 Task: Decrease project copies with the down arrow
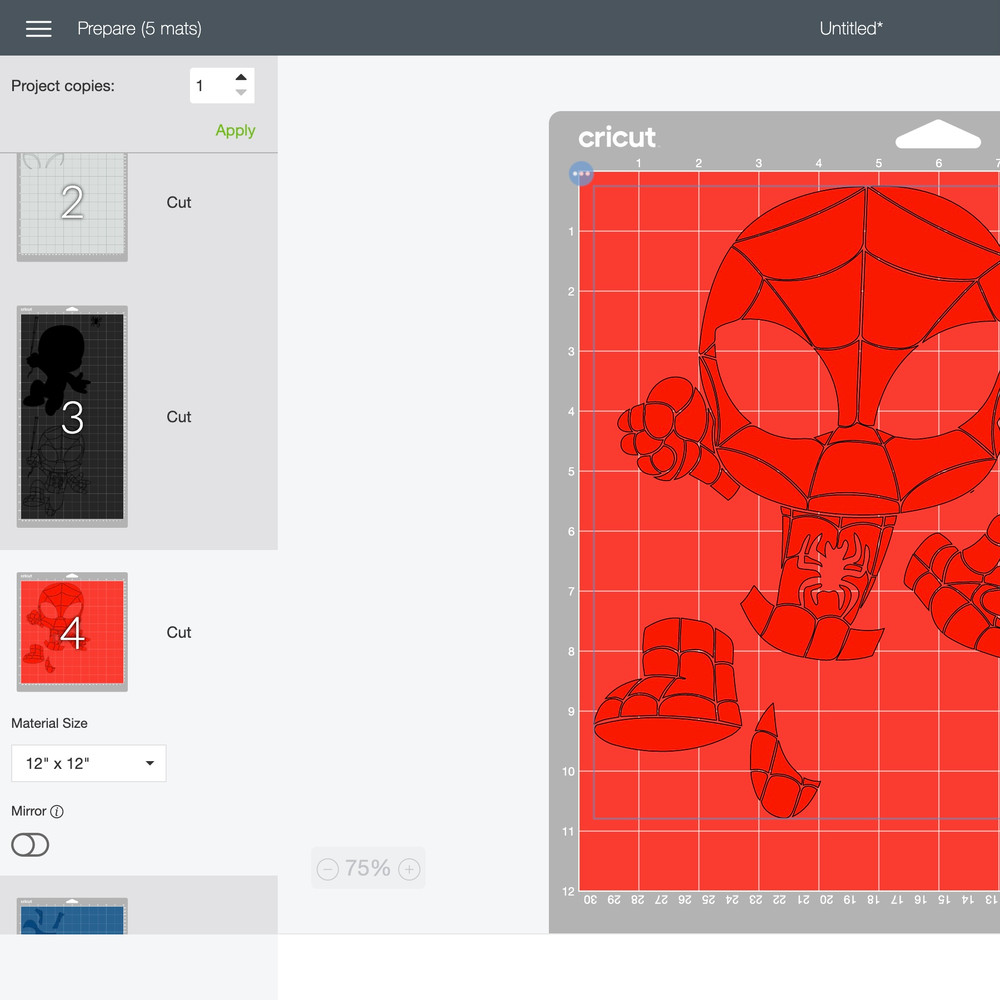(241, 93)
